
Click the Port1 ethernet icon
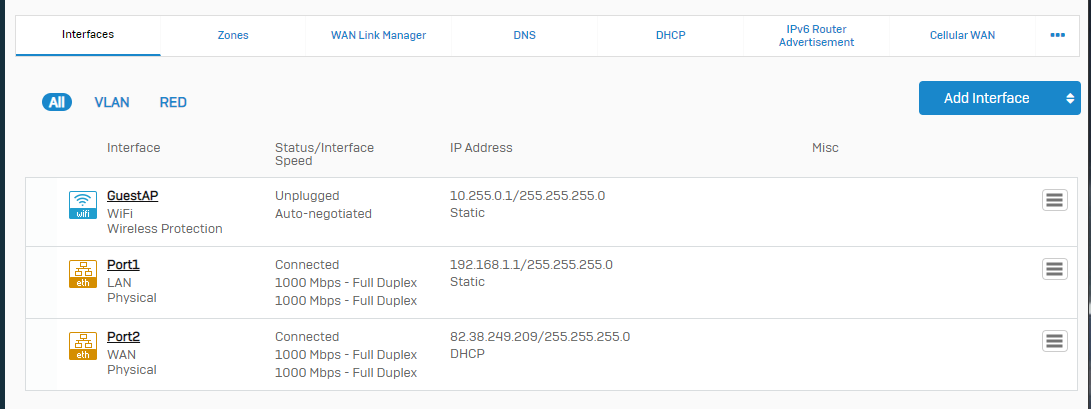83,275
